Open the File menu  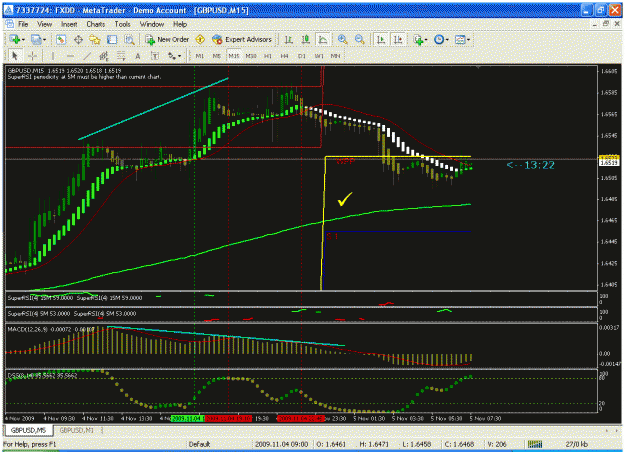click(x=23, y=24)
